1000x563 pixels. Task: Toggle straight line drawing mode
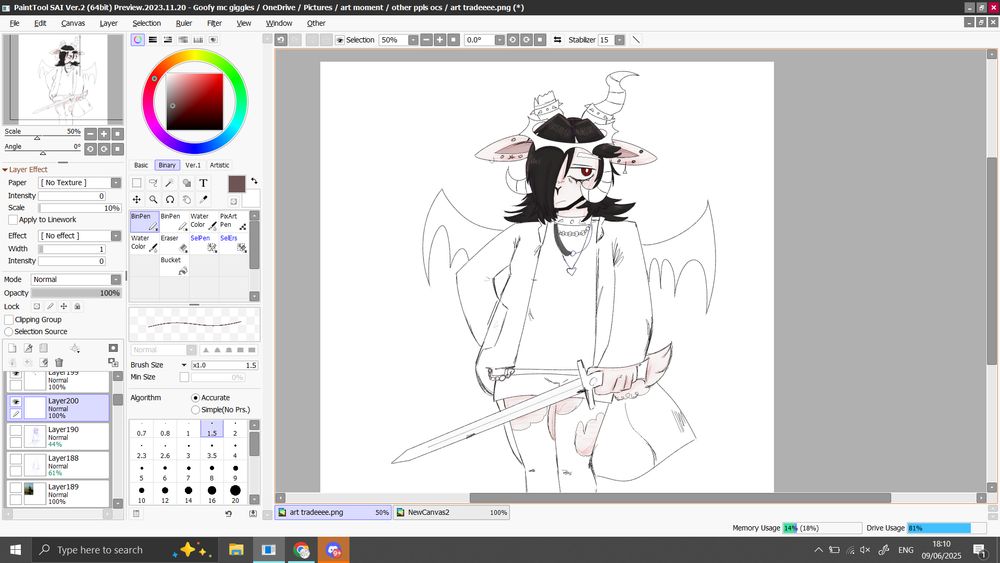pos(636,40)
